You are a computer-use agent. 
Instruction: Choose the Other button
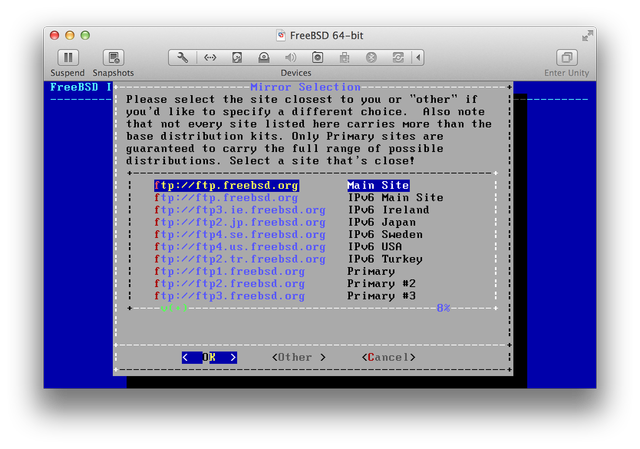299,358
